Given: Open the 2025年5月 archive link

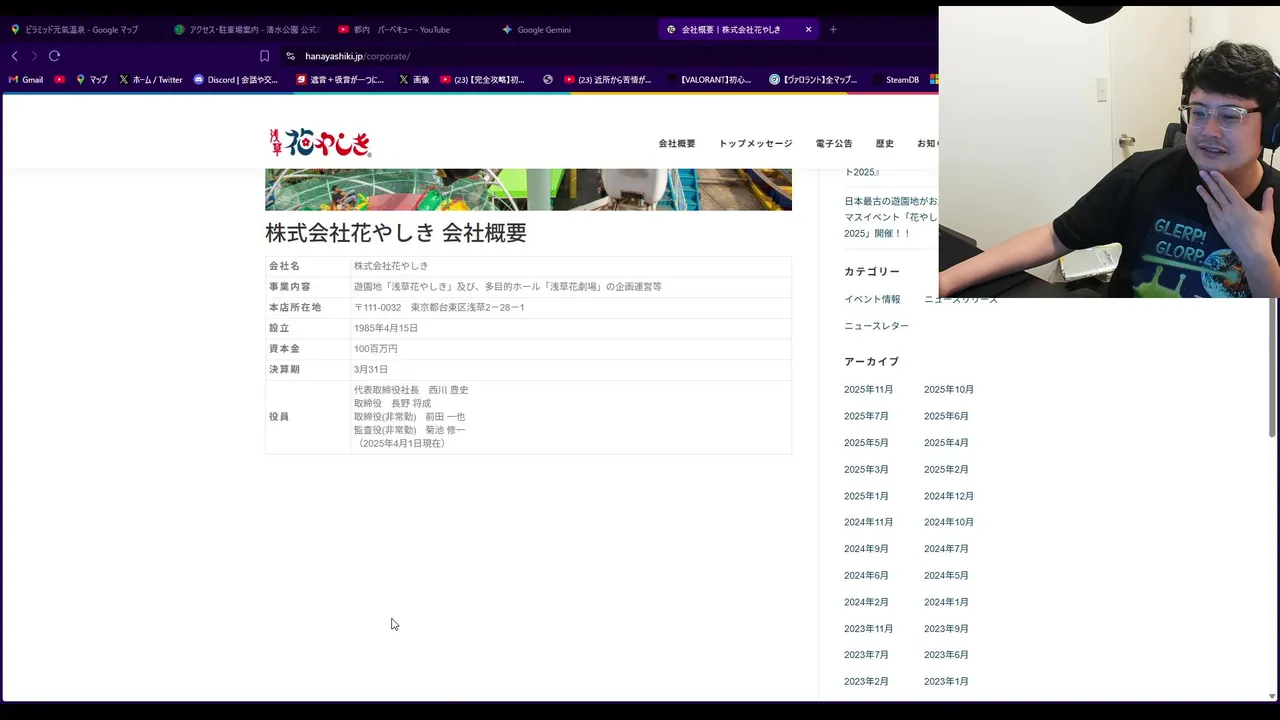Looking at the screenshot, I should tap(866, 443).
